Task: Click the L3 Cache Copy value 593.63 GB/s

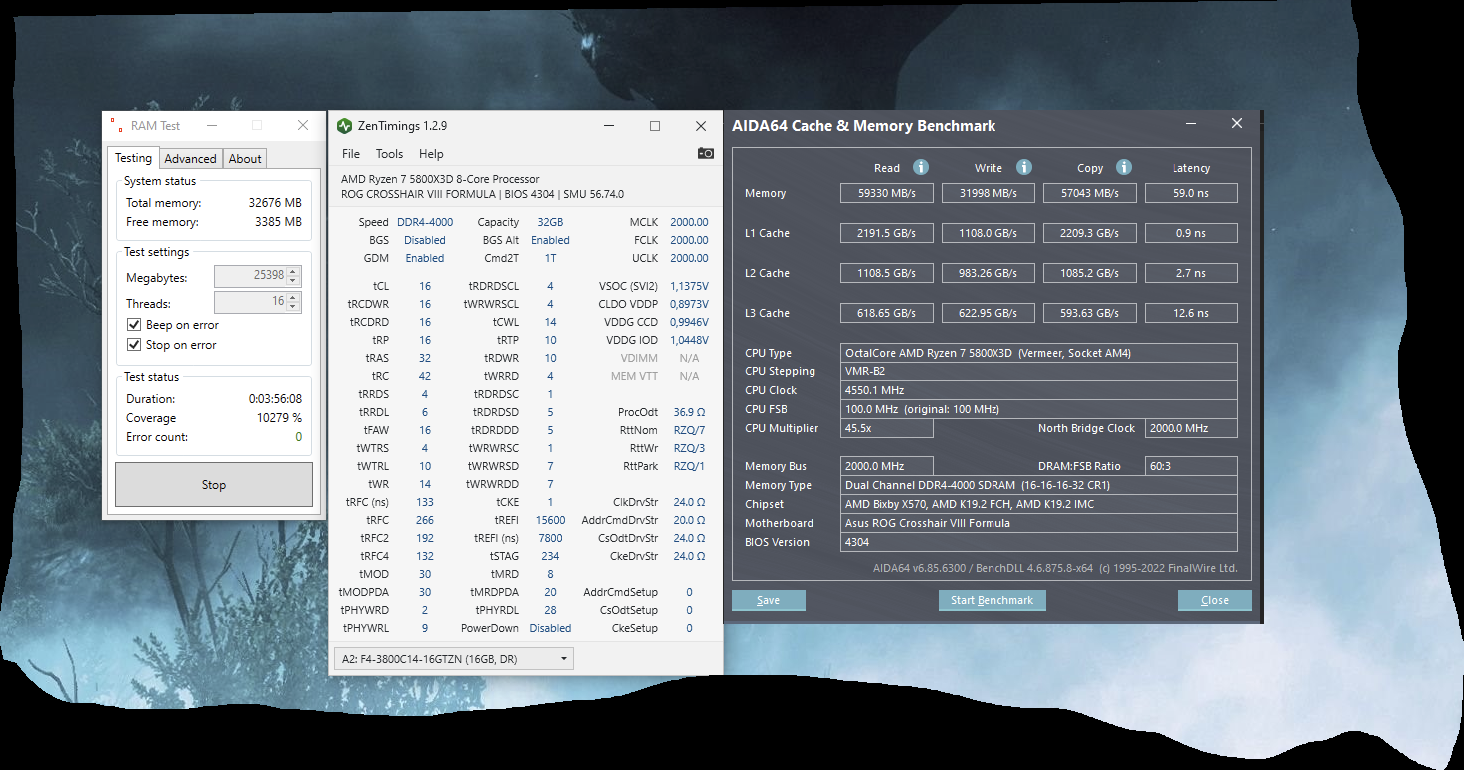Action: click(x=1090, y=313)
